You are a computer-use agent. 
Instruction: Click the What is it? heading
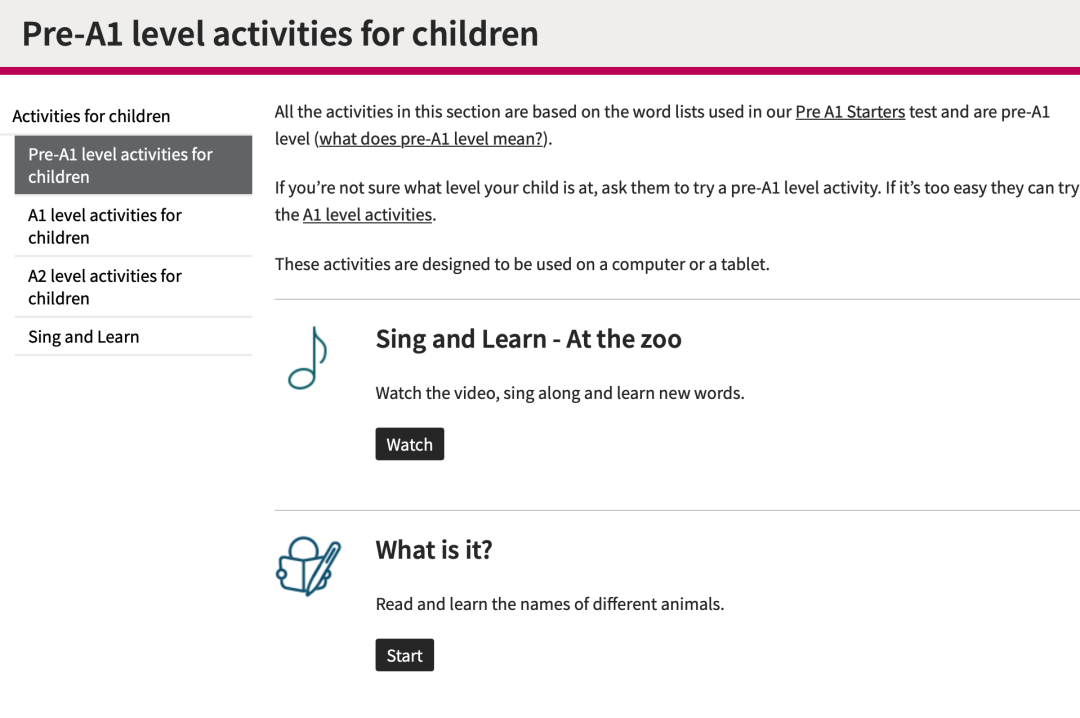pyautogui.click(x=434, y=550)
